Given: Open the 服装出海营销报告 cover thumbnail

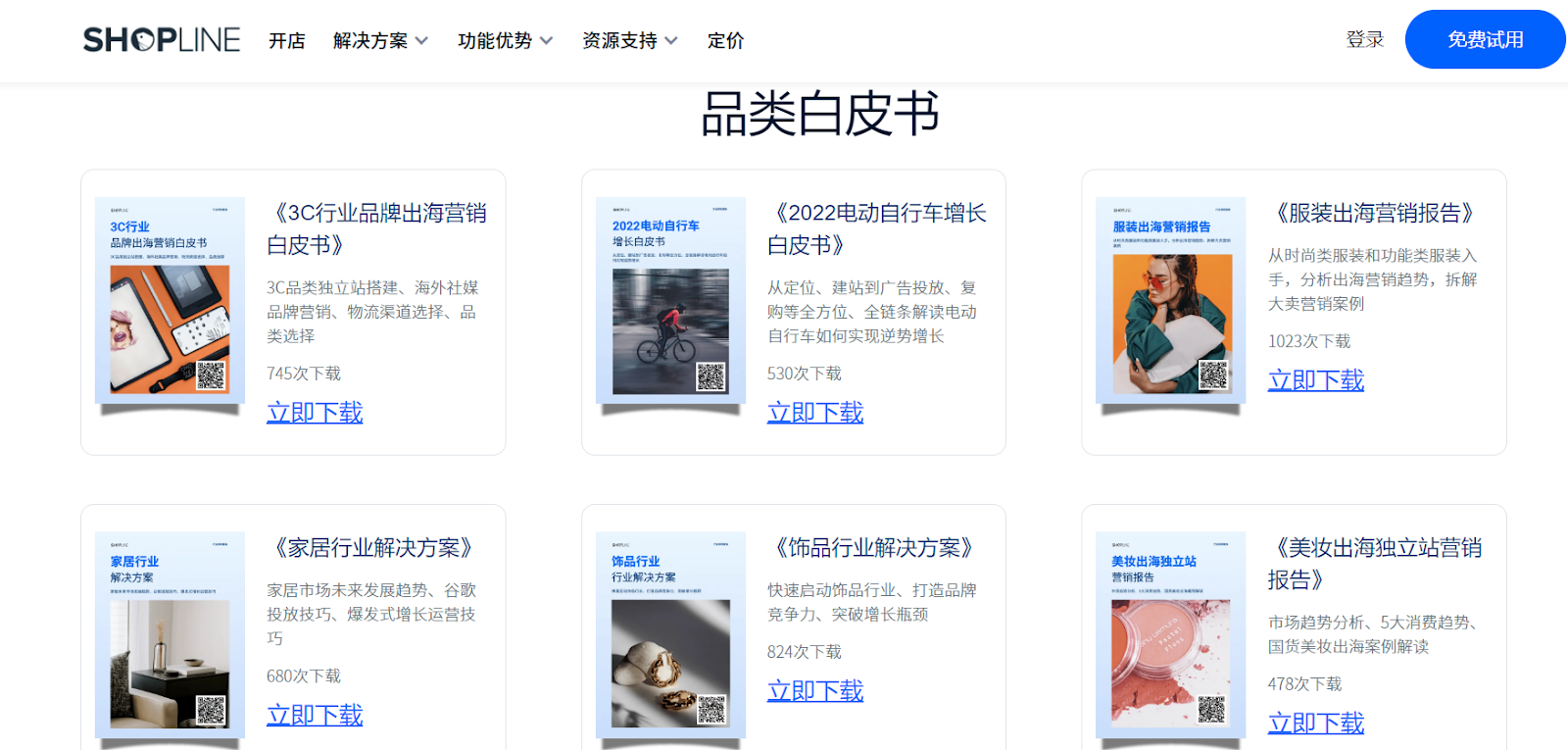Looking at the screenshot, I should pyautogui.click(x=1170, y=301).
